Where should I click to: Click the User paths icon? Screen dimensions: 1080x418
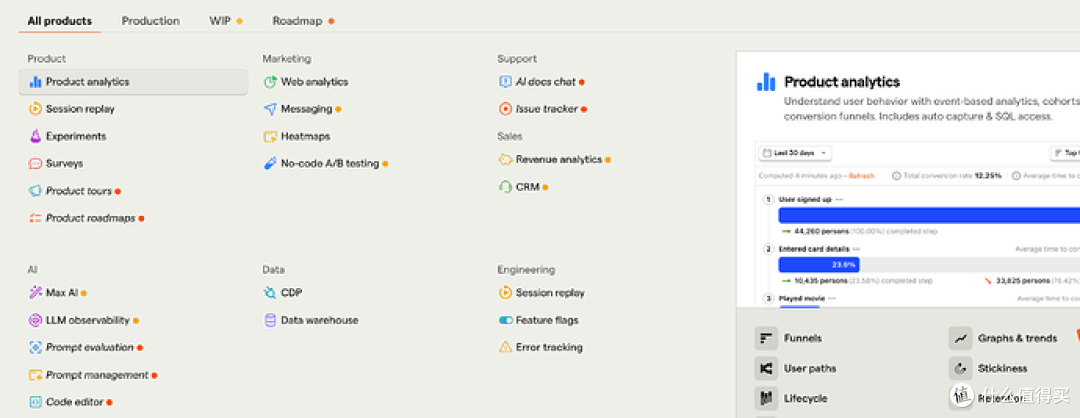tap(766, 368)
